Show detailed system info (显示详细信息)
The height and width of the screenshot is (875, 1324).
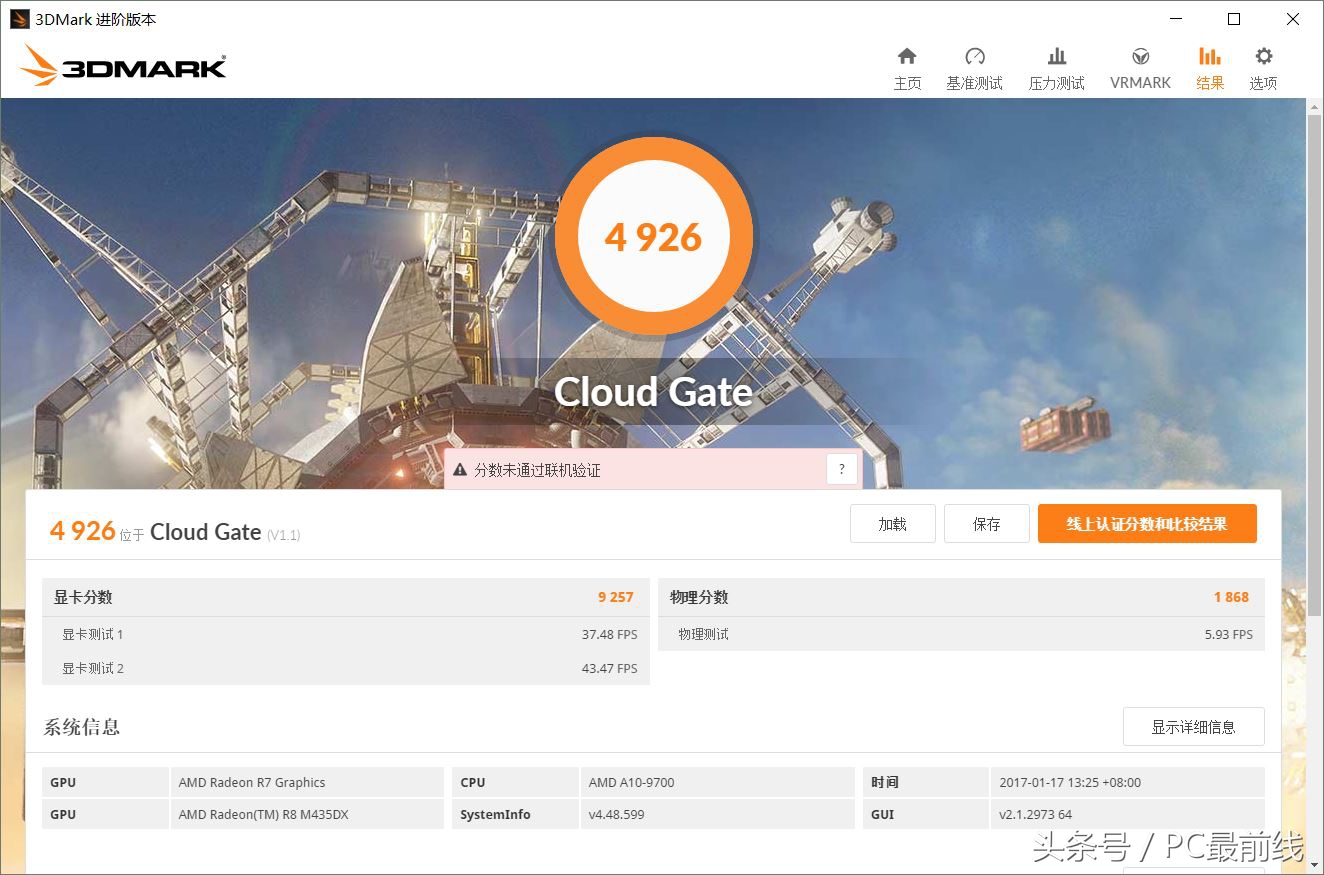coord(1193,727)
